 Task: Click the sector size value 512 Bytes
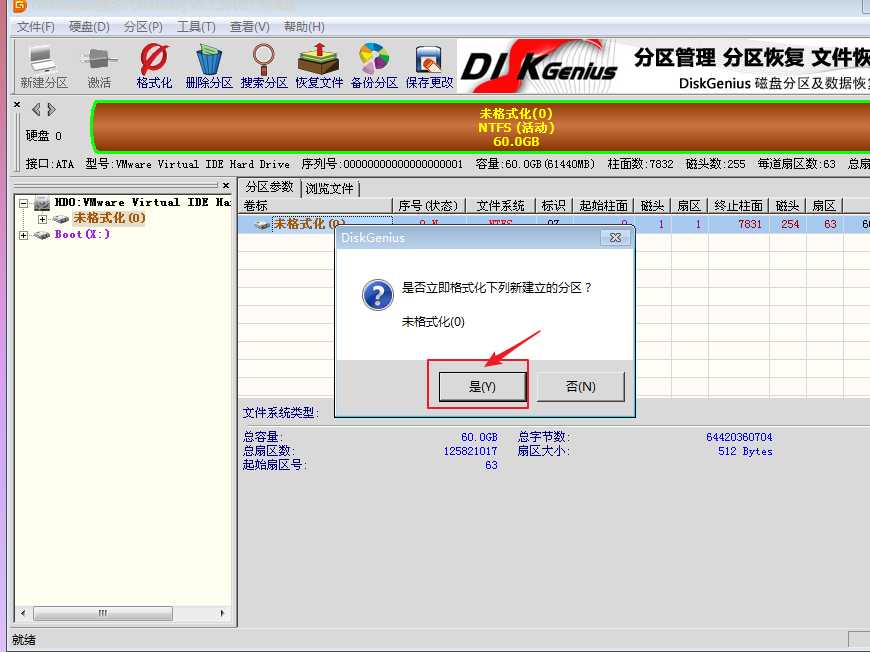pyautogui.click(x=745, y=451)
